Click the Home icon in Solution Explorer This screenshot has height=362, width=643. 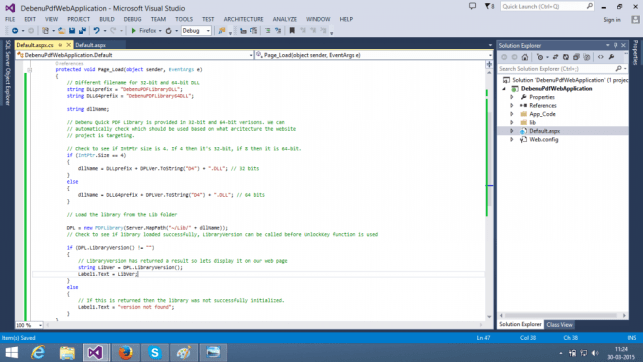point(524,57)
